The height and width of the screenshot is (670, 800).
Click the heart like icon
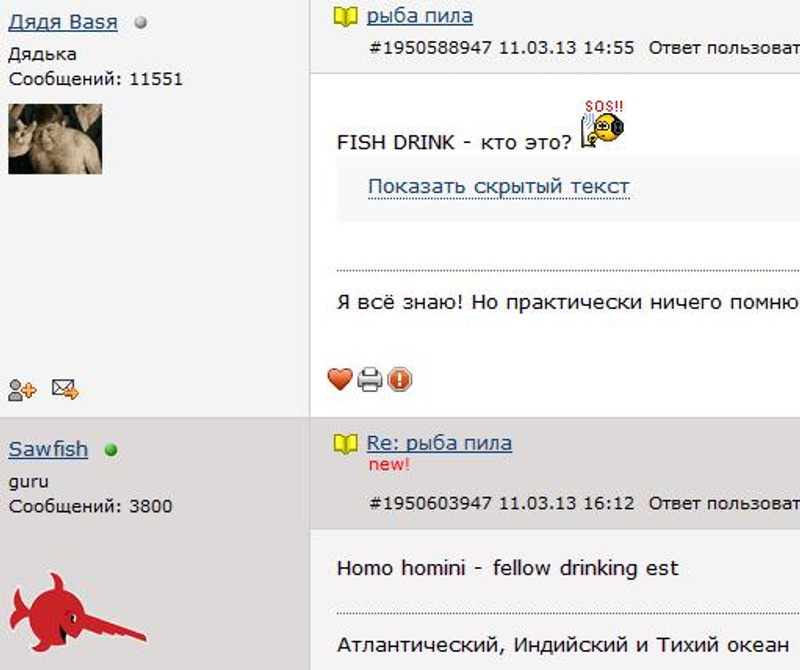(340, 379)
